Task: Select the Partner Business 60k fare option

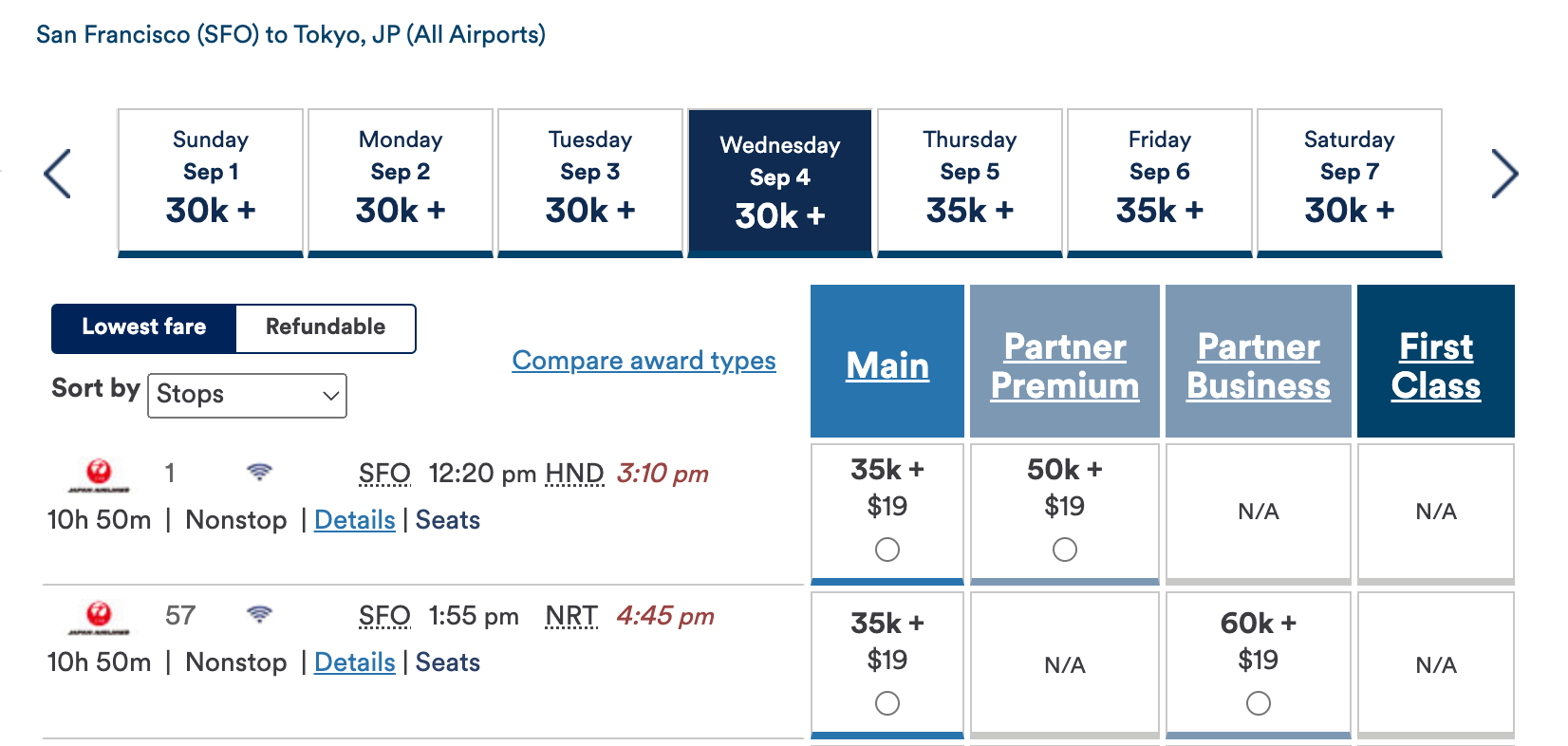Action: pos(1258,703)
